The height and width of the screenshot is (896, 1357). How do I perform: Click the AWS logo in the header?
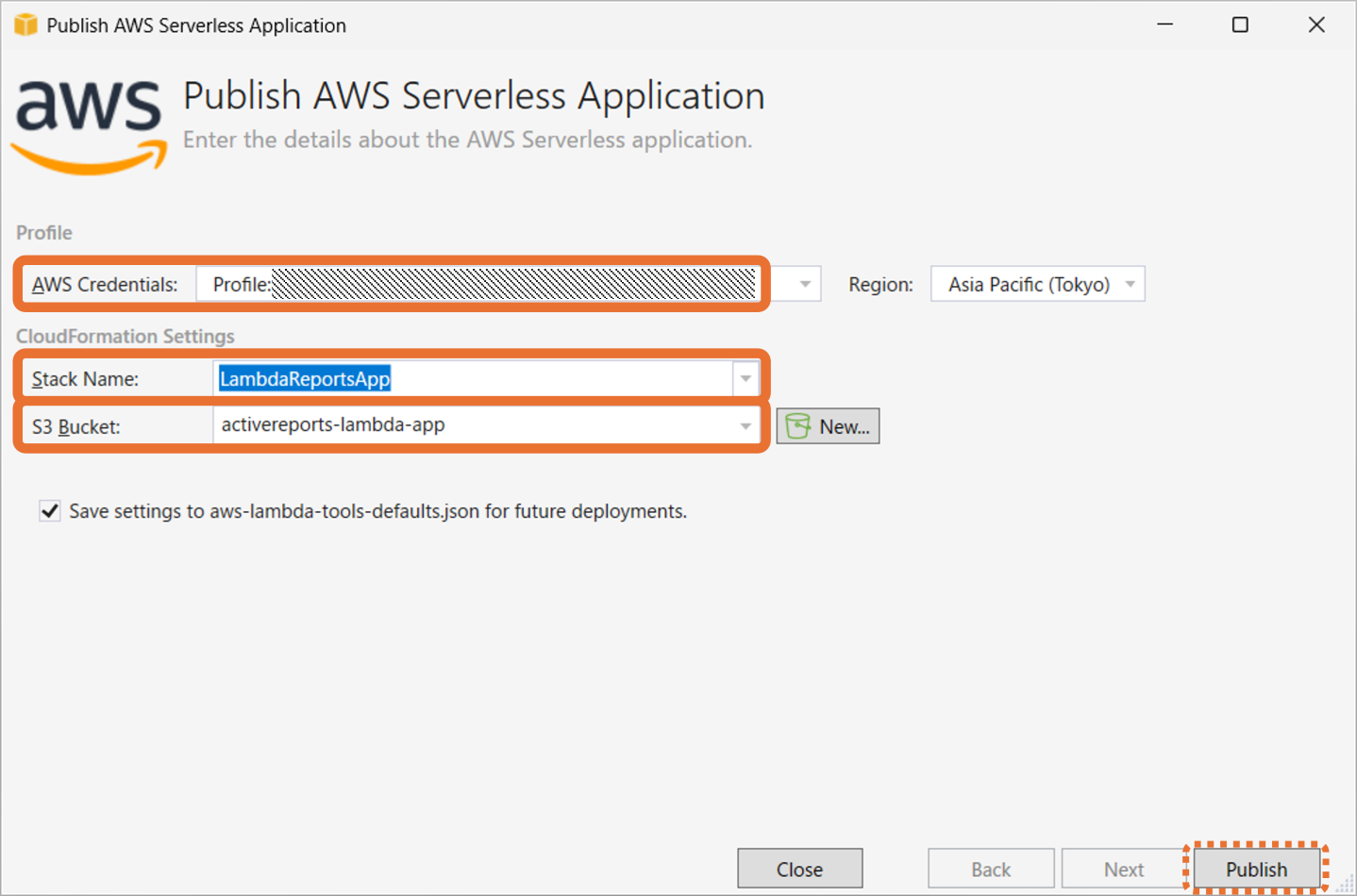(x=89, y=126)
